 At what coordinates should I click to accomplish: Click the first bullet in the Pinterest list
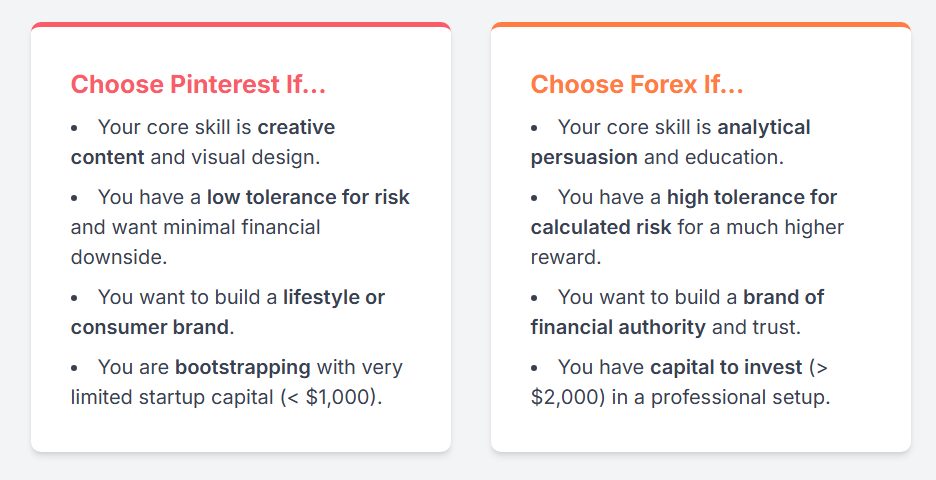tap(75, 128)
